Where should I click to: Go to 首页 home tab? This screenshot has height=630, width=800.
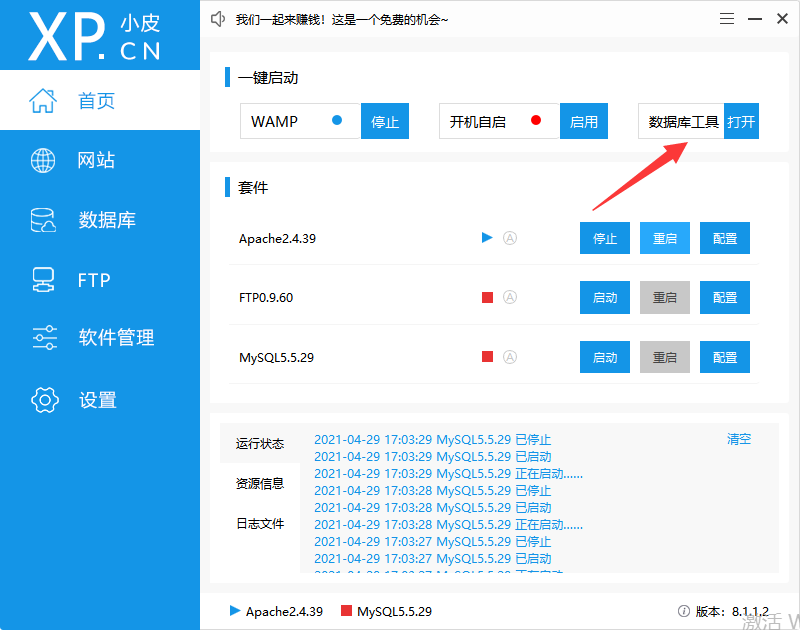(100, 100)
